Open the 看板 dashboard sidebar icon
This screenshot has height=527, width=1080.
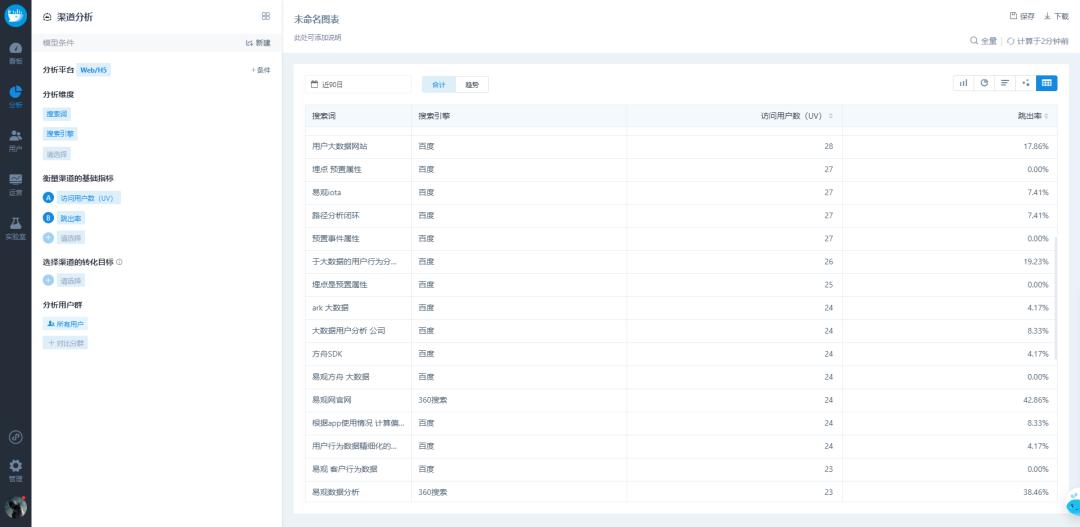pos(15,53)
